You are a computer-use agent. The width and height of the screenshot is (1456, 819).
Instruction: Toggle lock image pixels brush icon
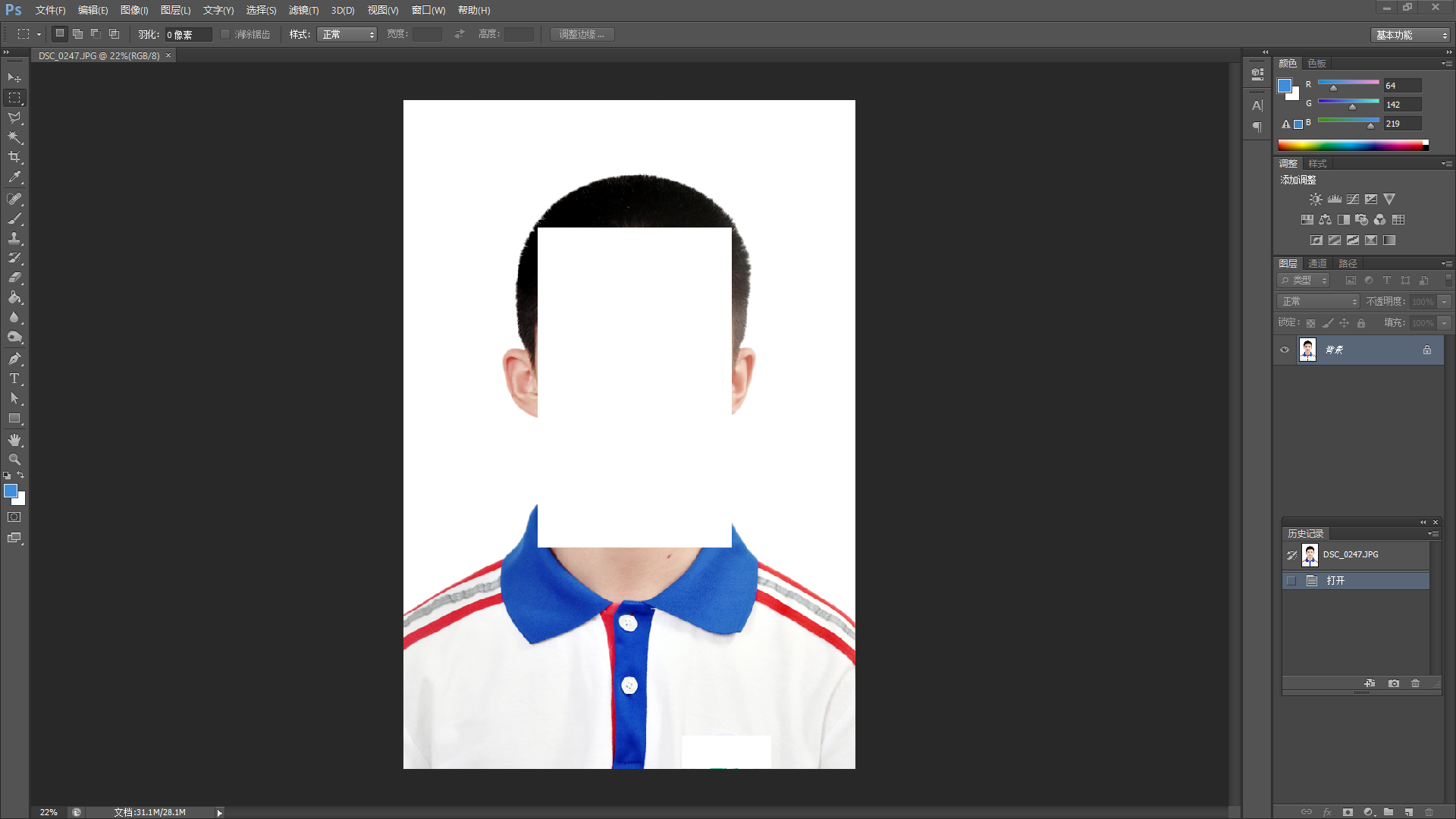click(1328, 323)
